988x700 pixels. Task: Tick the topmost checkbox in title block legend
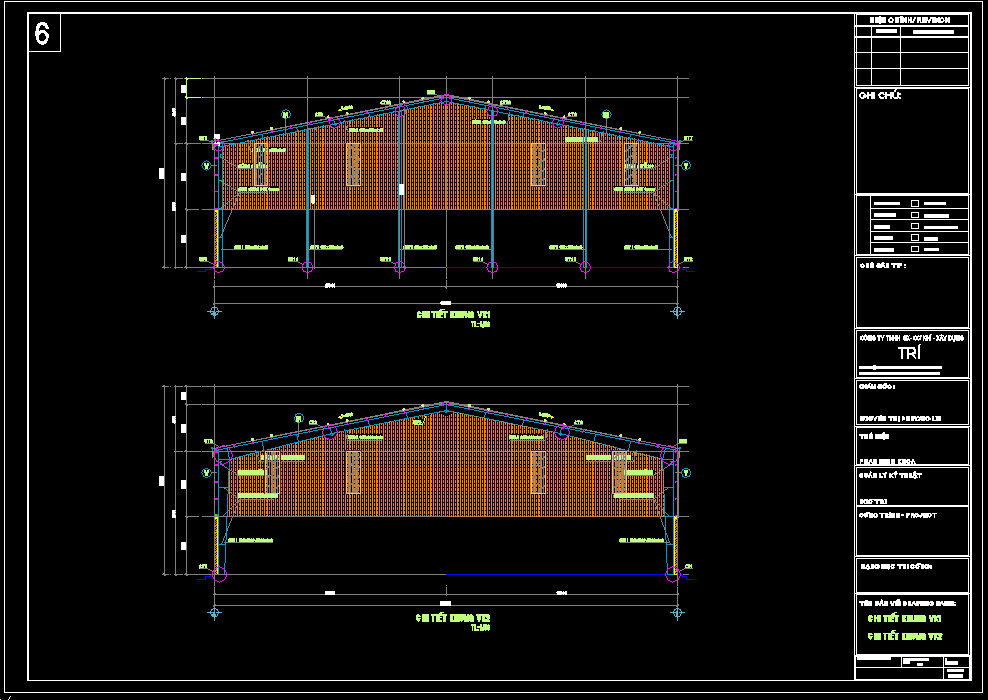point(915,204)
